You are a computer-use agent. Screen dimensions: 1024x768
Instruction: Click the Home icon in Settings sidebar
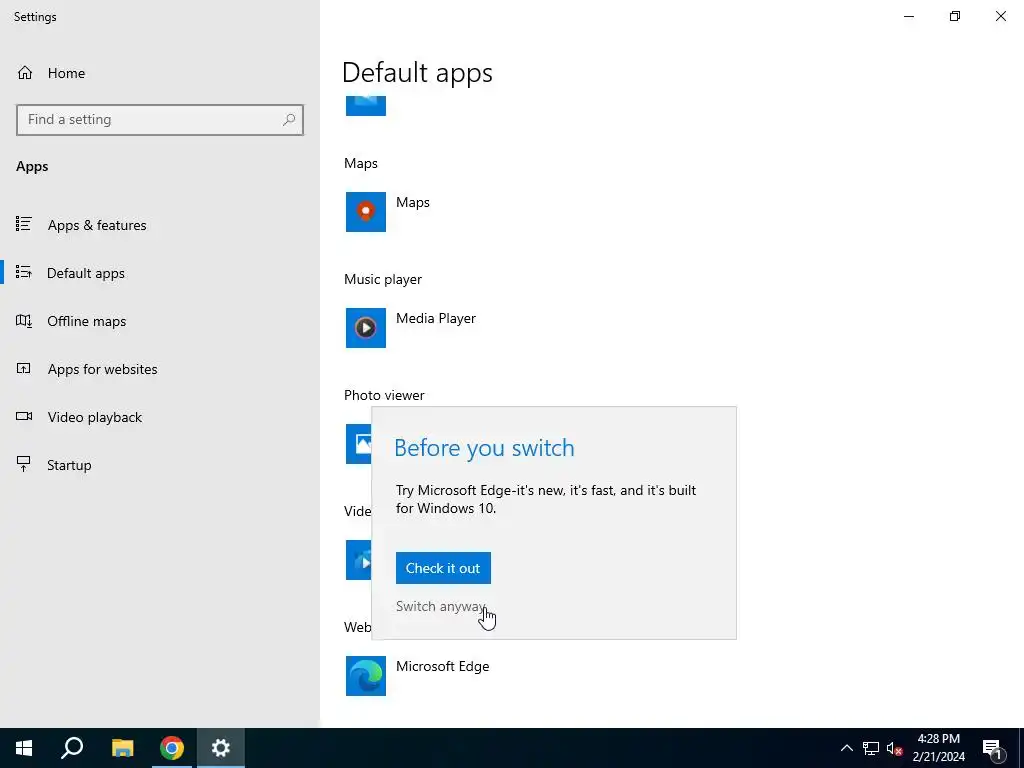[x=25, y=72]
